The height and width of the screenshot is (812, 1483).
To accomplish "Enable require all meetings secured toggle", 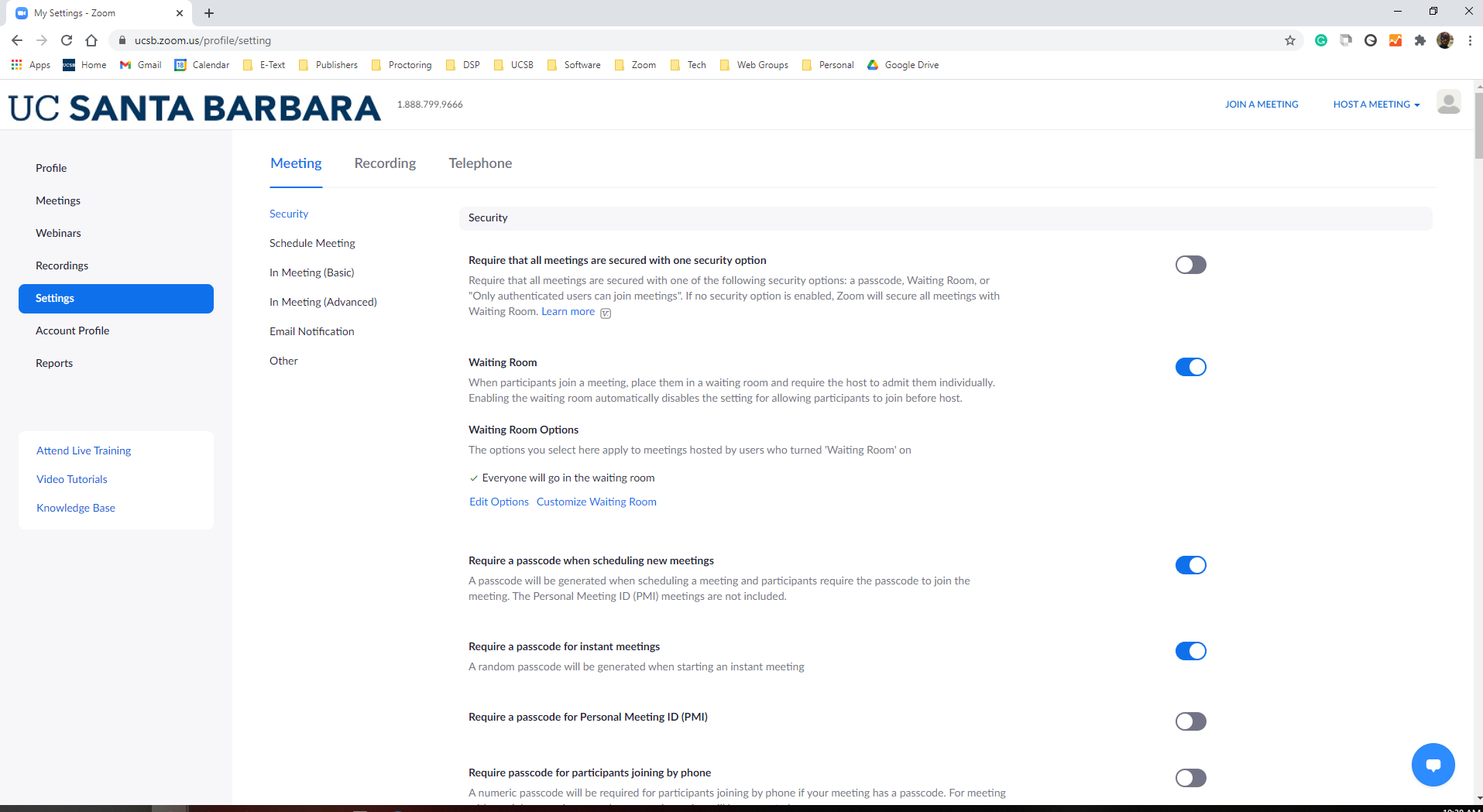I will [1190, 265].
